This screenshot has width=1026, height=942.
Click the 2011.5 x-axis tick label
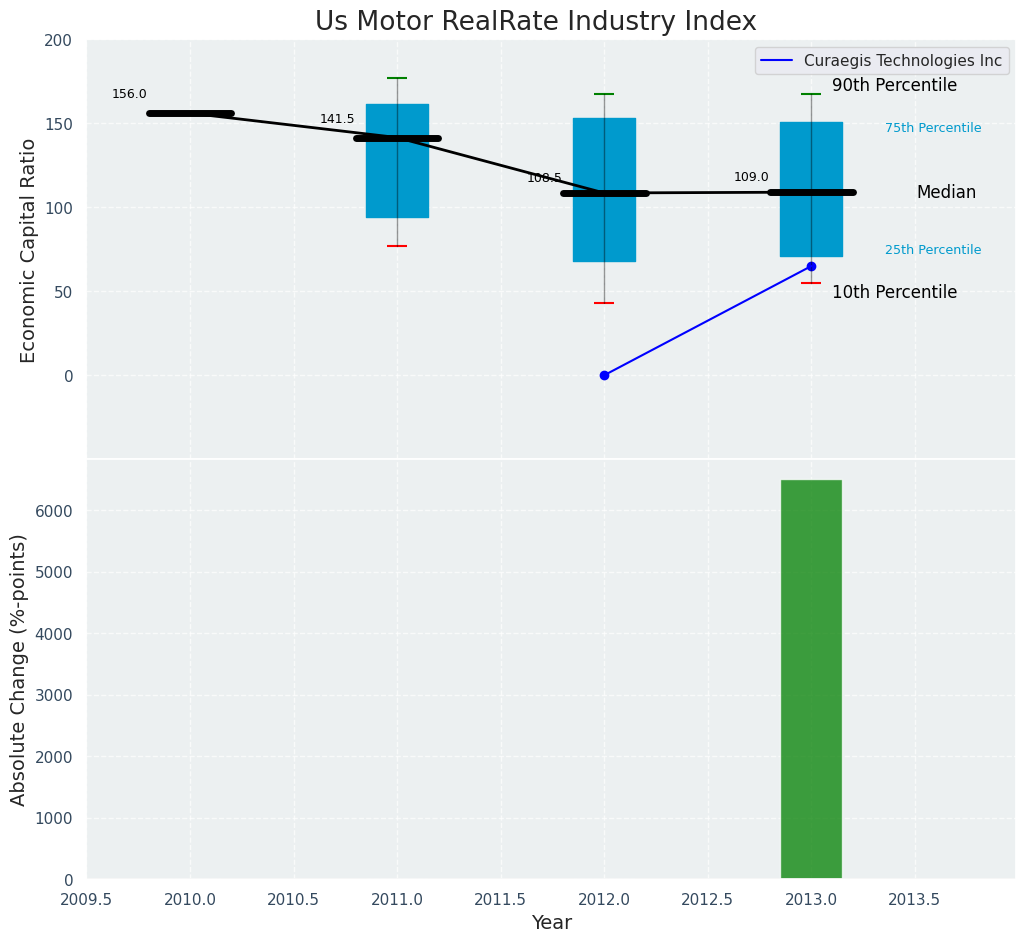[x=501, y=900]
